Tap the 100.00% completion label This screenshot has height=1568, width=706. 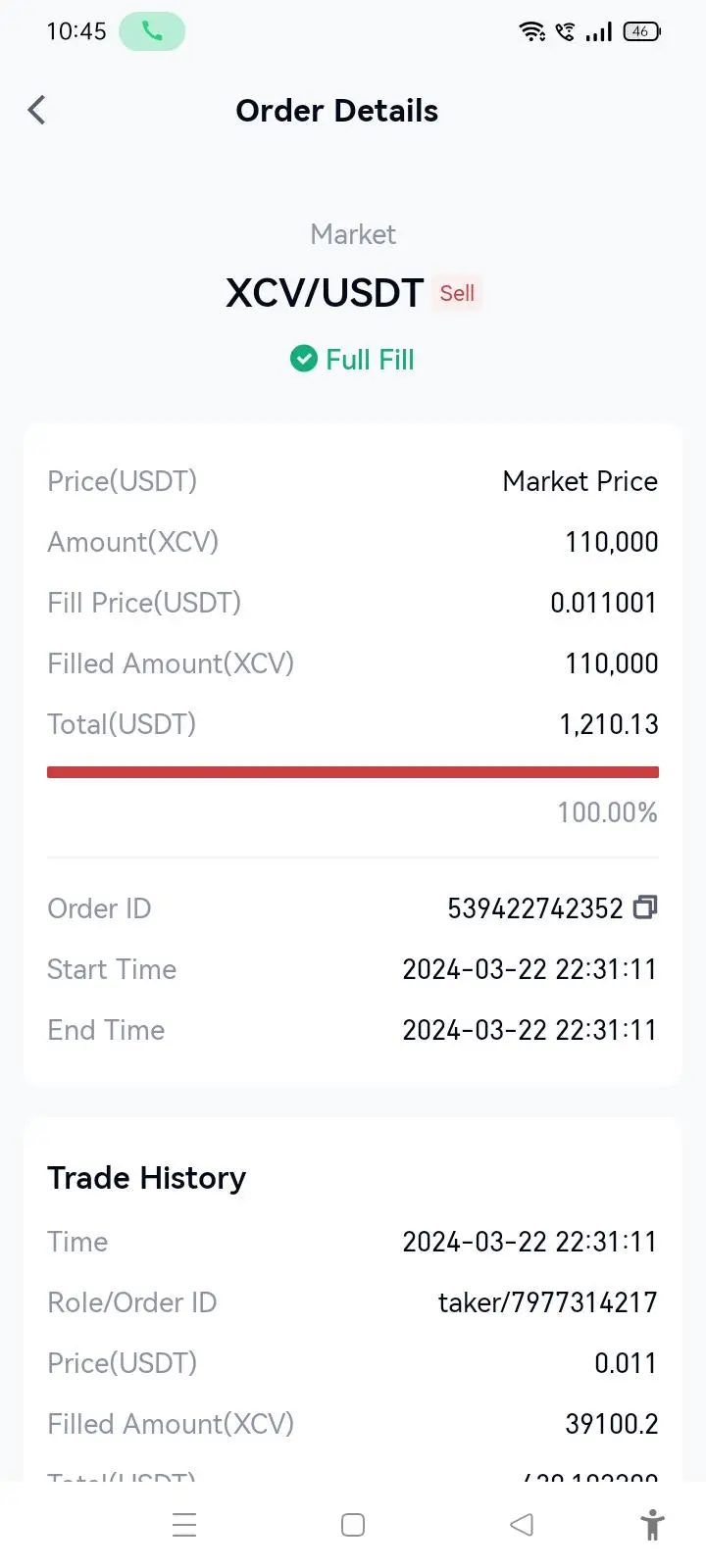(608, 812)
